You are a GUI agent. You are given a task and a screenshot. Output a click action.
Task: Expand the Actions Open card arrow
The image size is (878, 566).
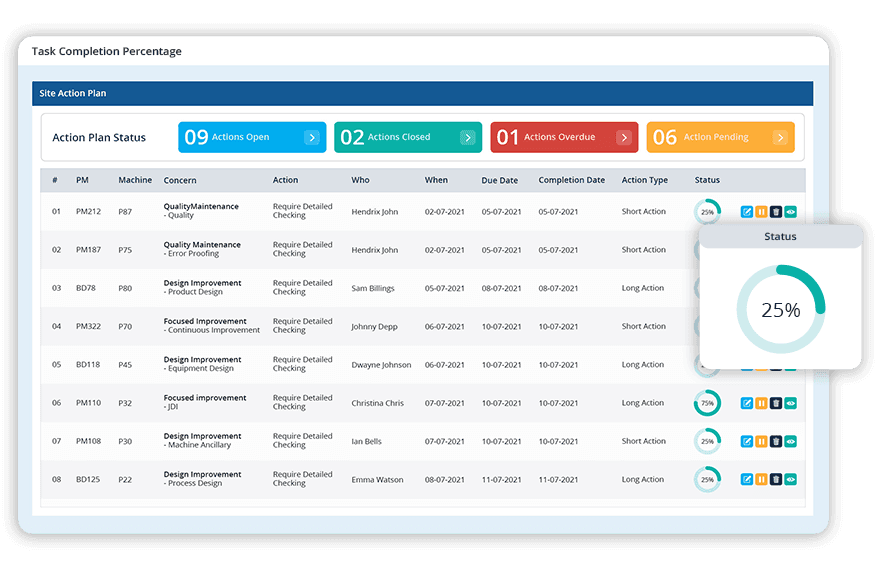312,137
